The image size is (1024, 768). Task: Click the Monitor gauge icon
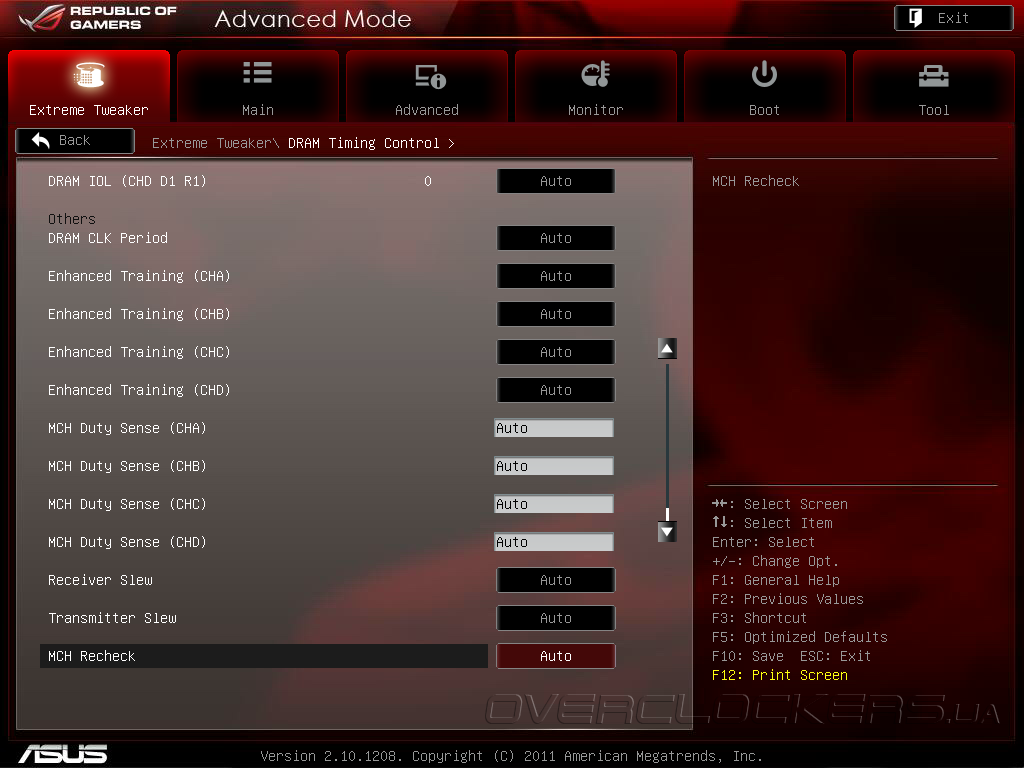[596, 74]
